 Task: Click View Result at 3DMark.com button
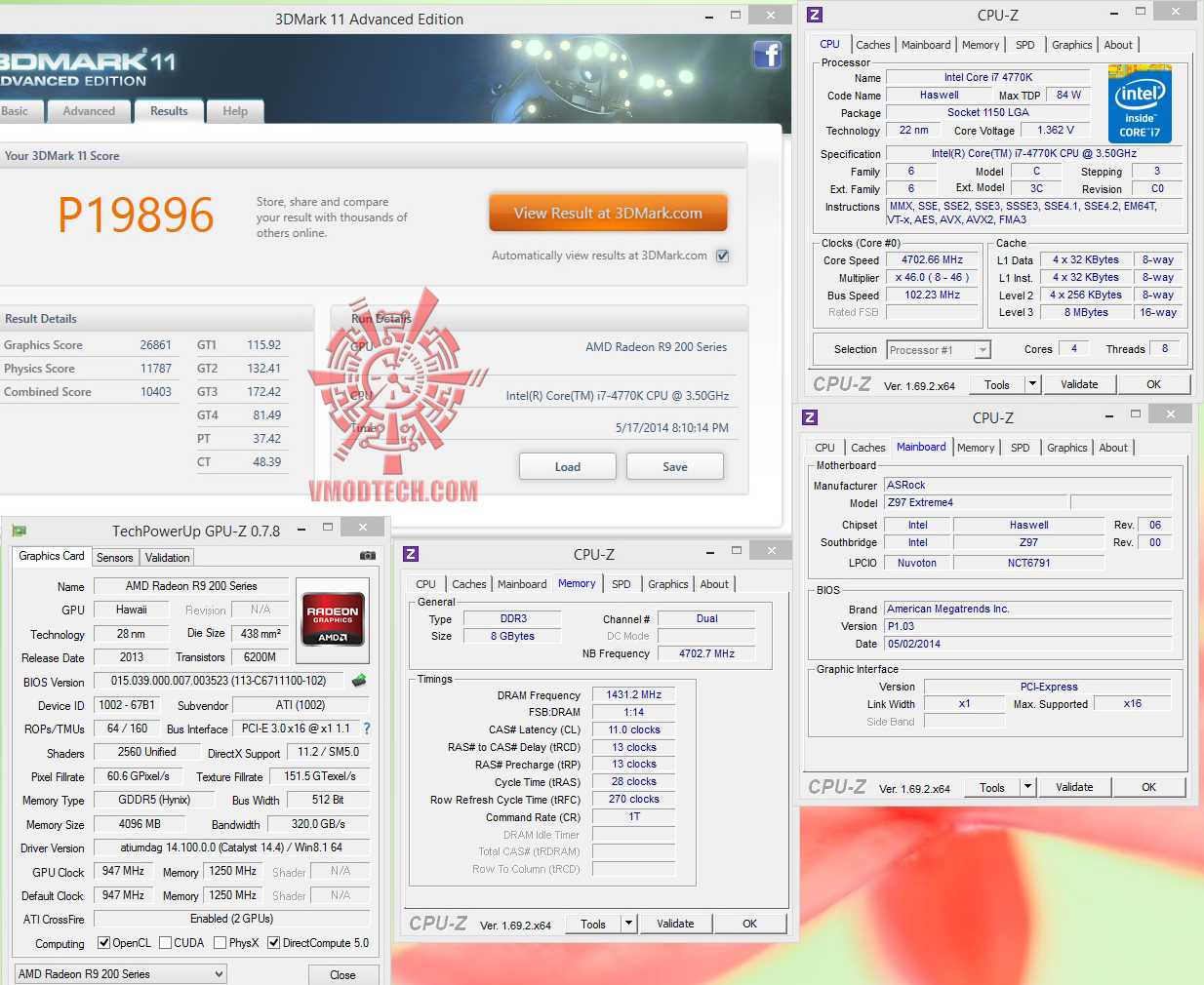[x=608, y=213]
